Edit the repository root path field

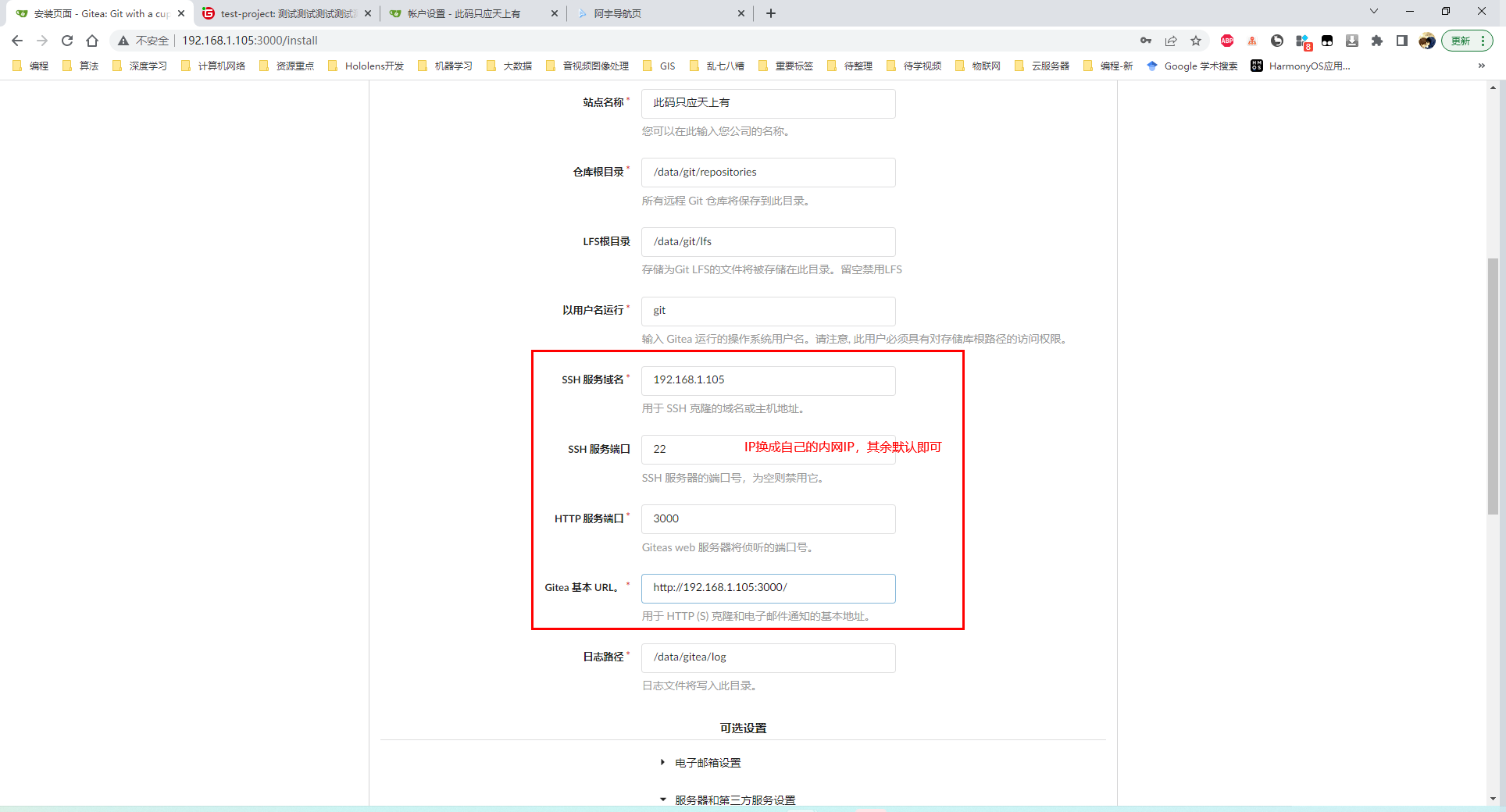769,173
